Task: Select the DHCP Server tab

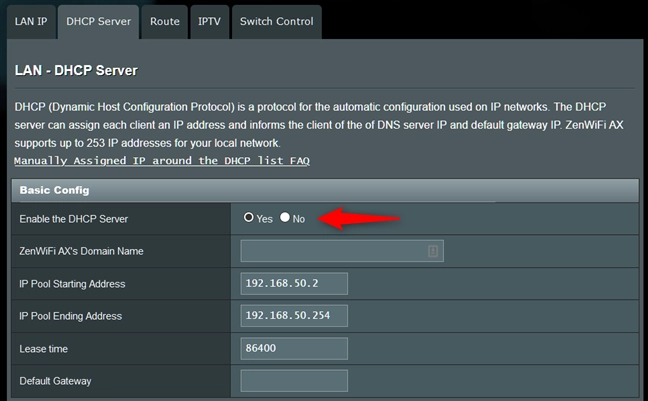Action: (98, 22)
